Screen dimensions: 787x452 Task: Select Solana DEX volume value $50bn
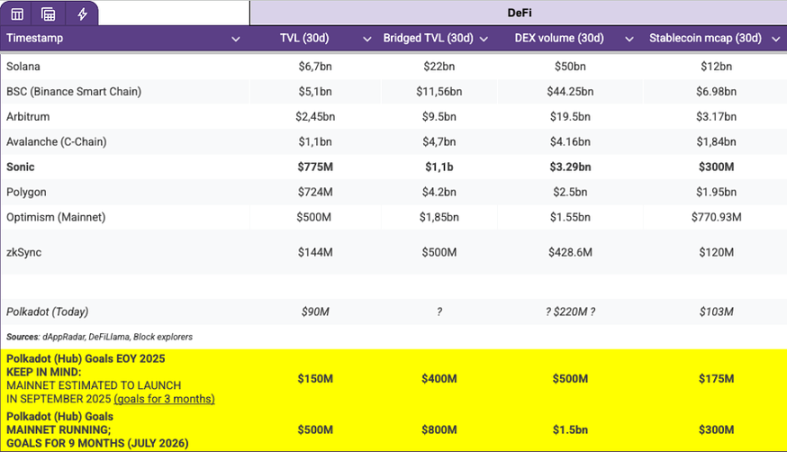click(570, 66)
